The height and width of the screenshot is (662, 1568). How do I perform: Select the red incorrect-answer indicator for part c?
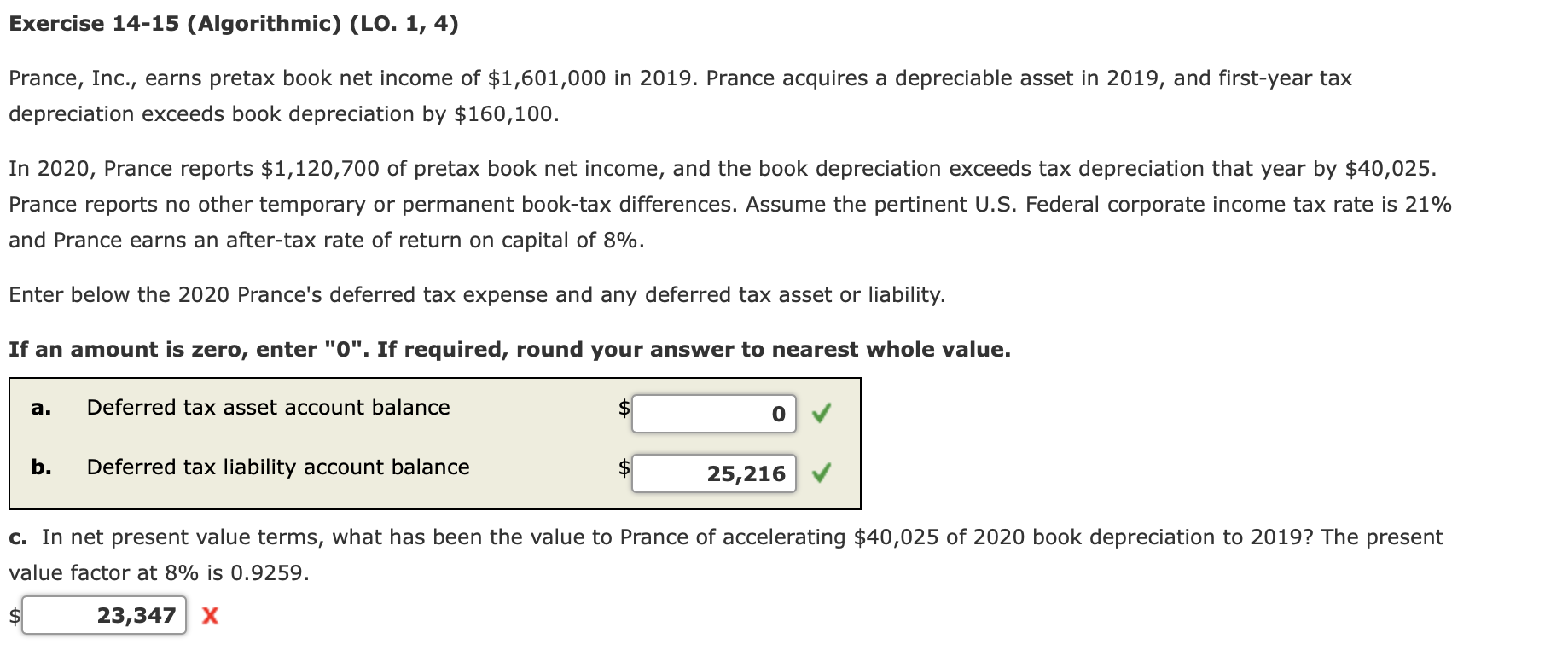coord(208,615)
